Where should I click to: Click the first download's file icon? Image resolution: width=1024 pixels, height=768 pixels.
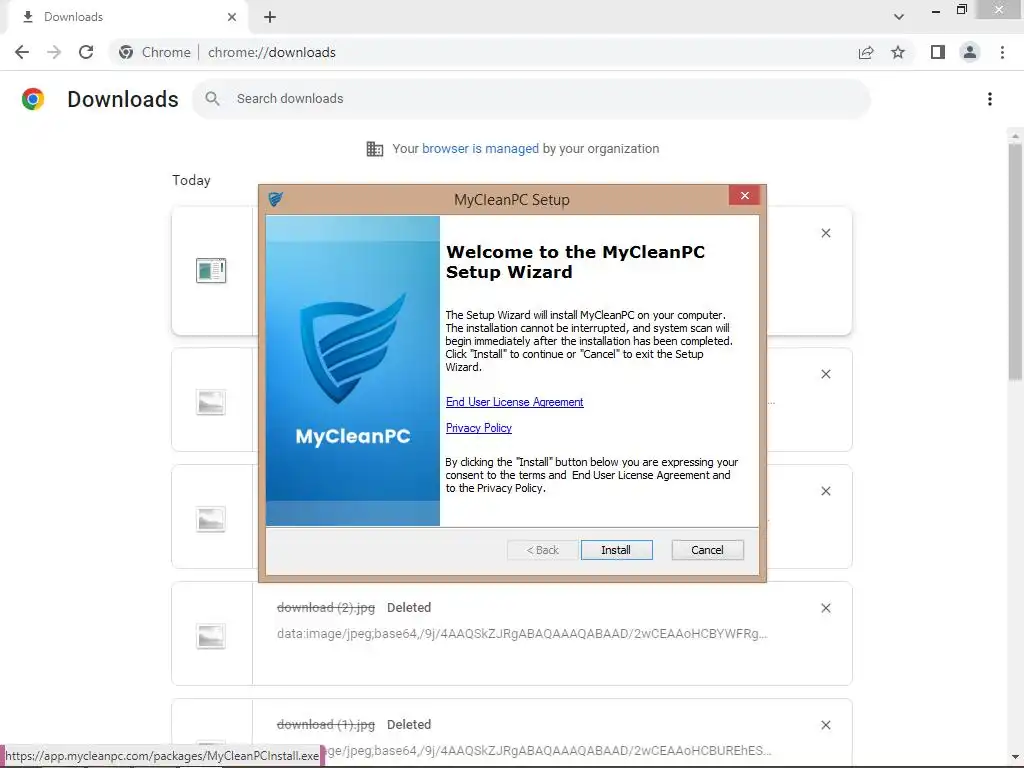coord(211,270)
